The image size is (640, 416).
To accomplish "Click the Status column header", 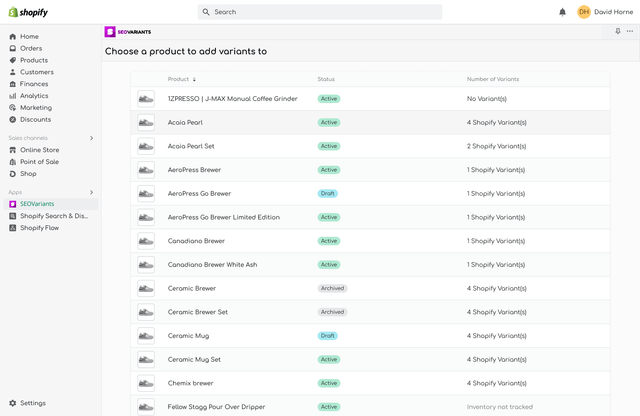I will click(x=326, y=79).
